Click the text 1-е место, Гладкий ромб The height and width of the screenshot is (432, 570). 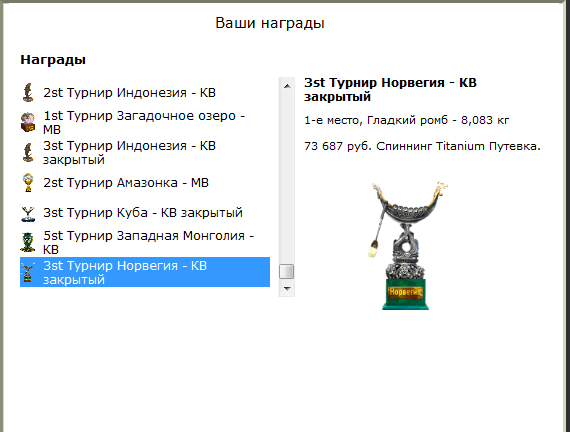click(376, 120)
